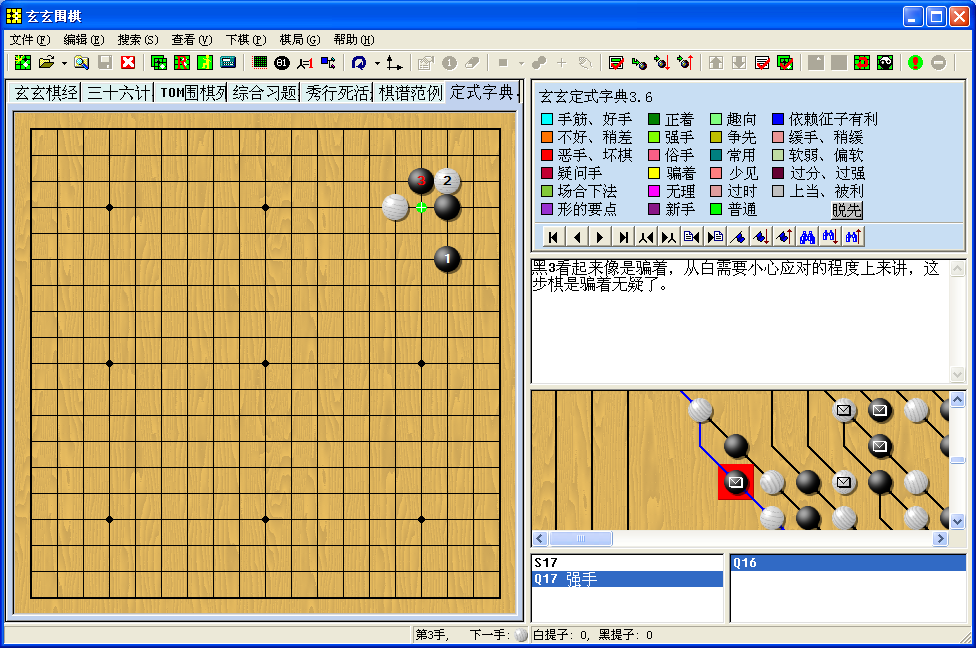Click binoculars with down arrow icon

pyautogui.click(x=830, y=237)
